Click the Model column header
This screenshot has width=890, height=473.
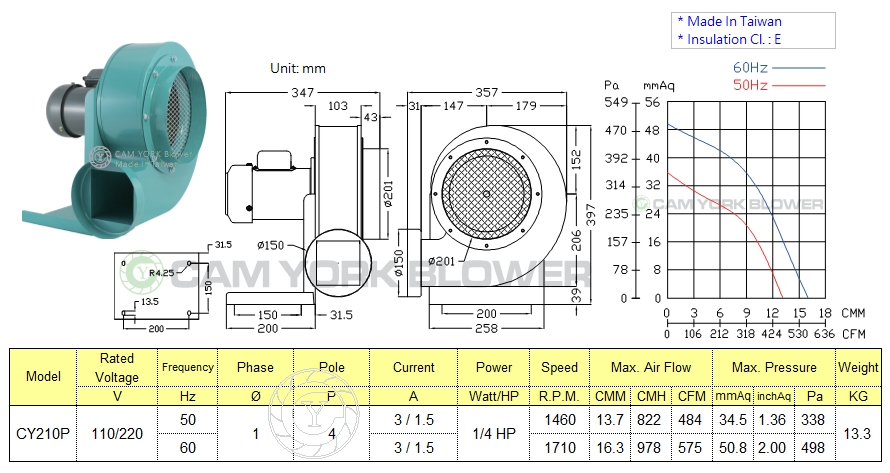pos(43,376)
